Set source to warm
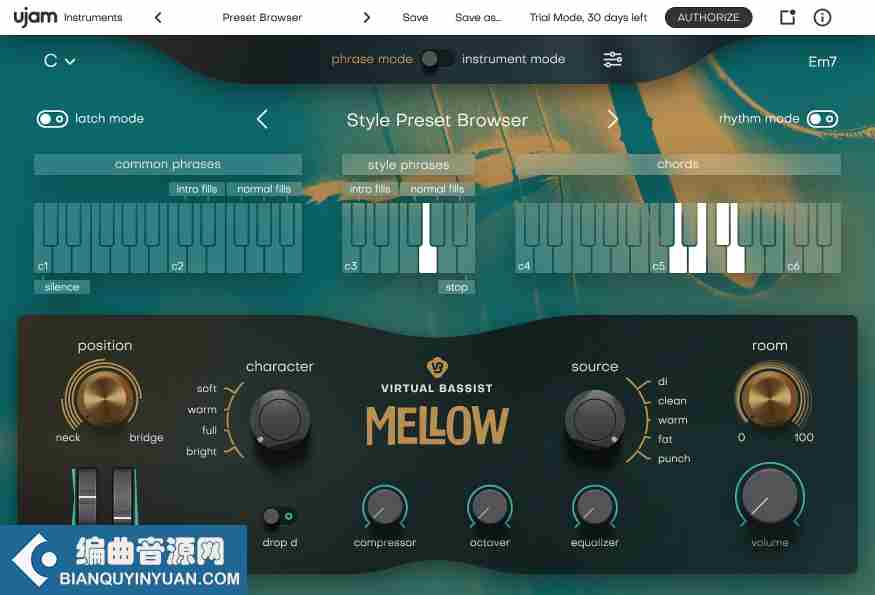This screenshot has height=595, width=875. [672, 420]
